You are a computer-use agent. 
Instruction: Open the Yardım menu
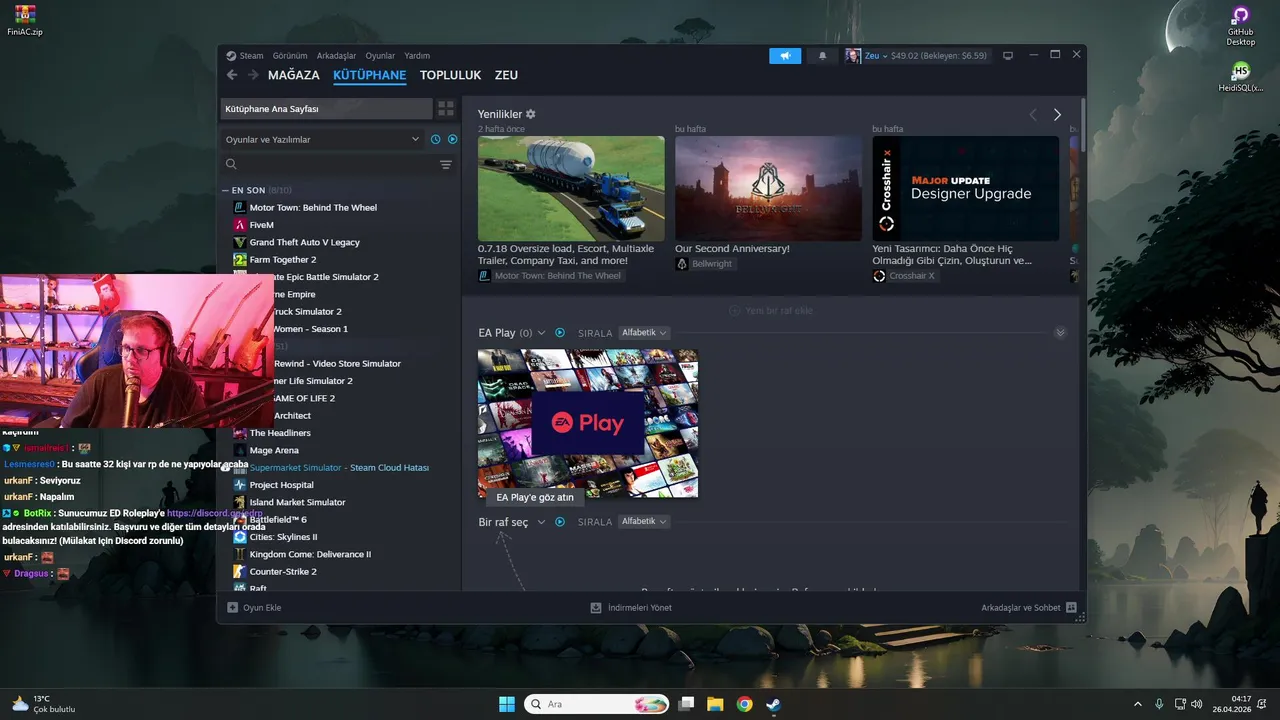point(417,56)
